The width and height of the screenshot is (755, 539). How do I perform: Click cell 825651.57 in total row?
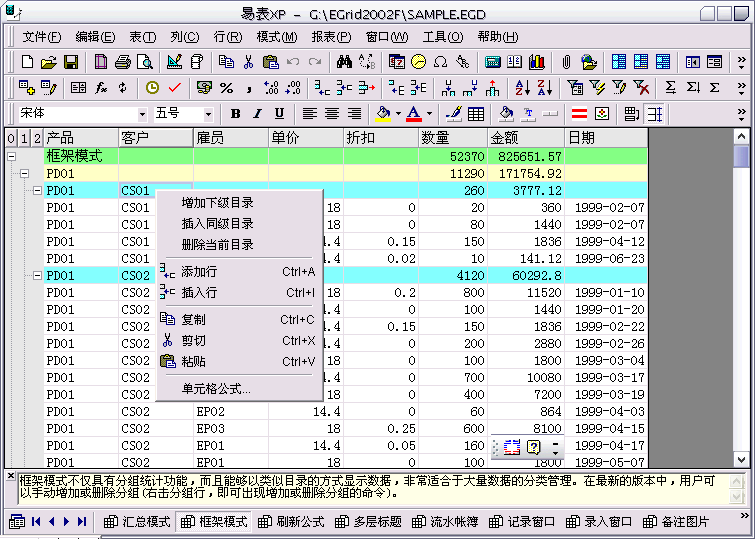point(526,156)
